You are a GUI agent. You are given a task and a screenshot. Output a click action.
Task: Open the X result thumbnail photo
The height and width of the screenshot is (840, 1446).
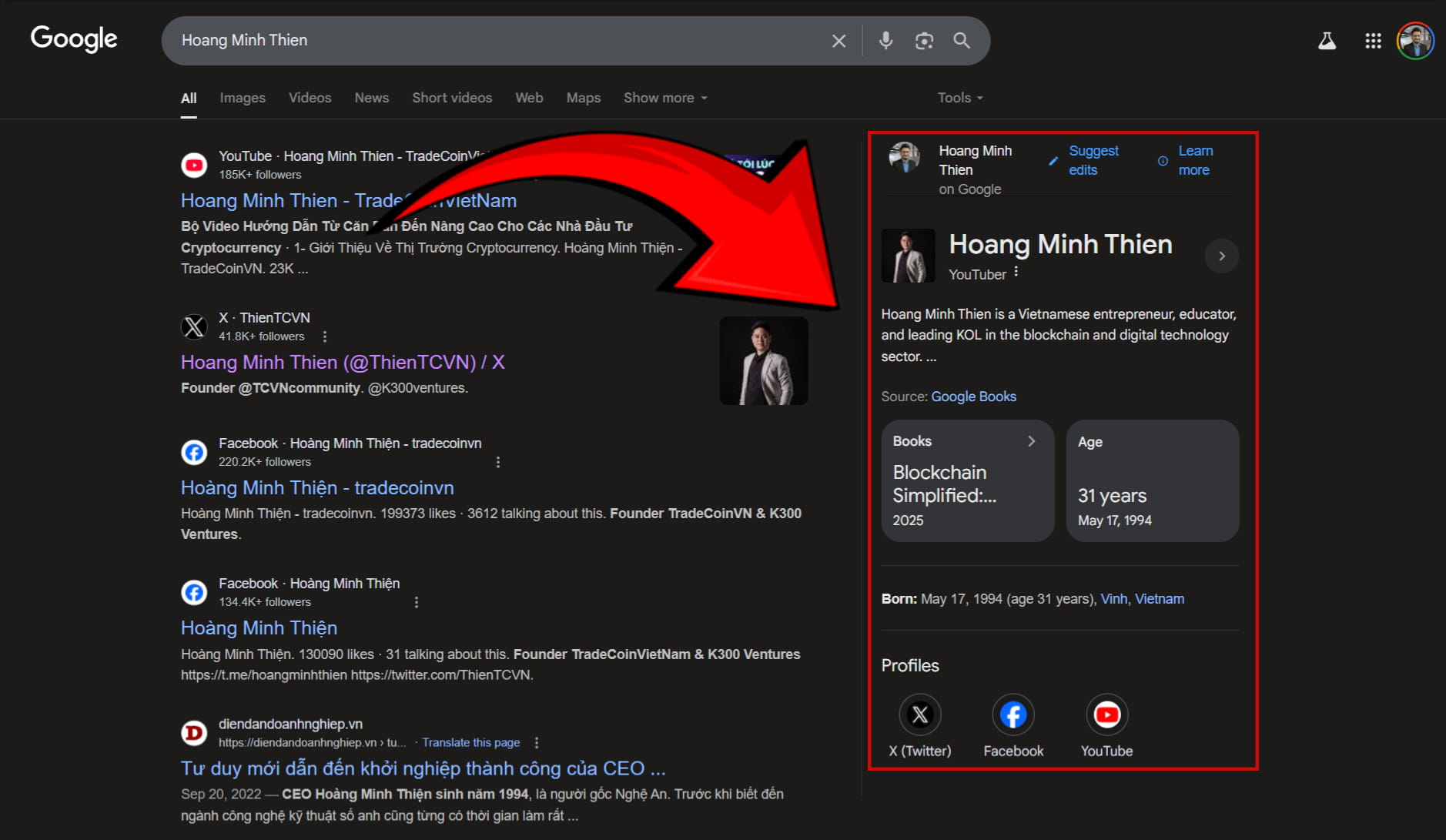click(x=763, y=361)
